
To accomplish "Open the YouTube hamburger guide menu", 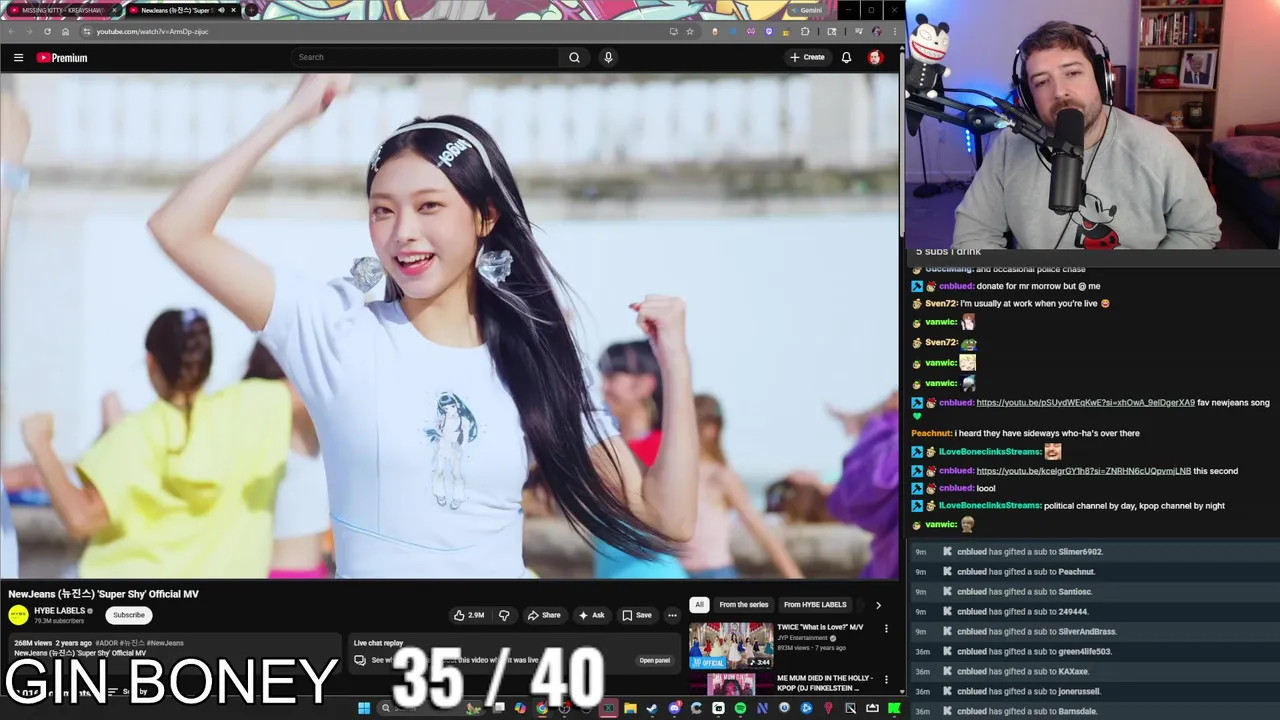I will tap(18, 57).
